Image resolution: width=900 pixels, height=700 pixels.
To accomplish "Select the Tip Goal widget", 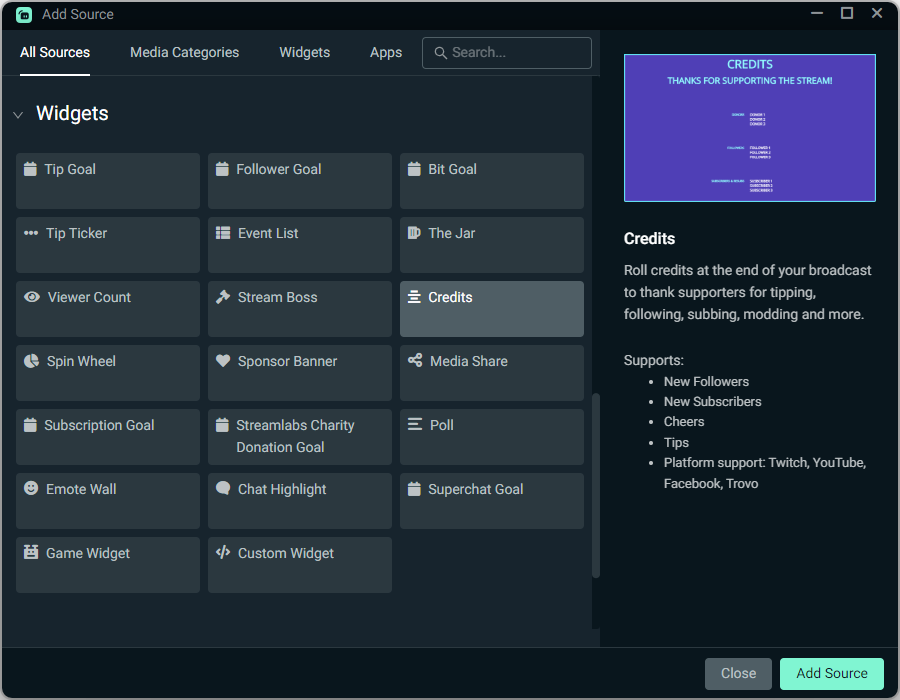I will (x=107, y=180).
